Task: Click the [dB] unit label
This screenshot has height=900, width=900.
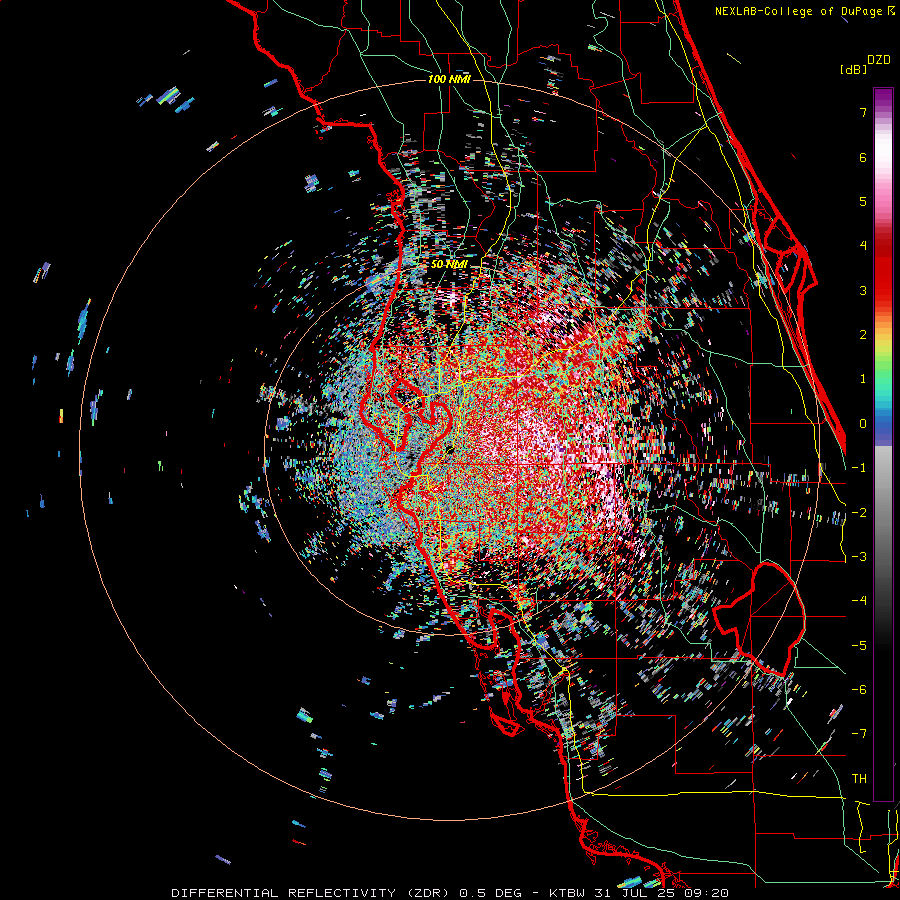Action: (x=853, y=70)
